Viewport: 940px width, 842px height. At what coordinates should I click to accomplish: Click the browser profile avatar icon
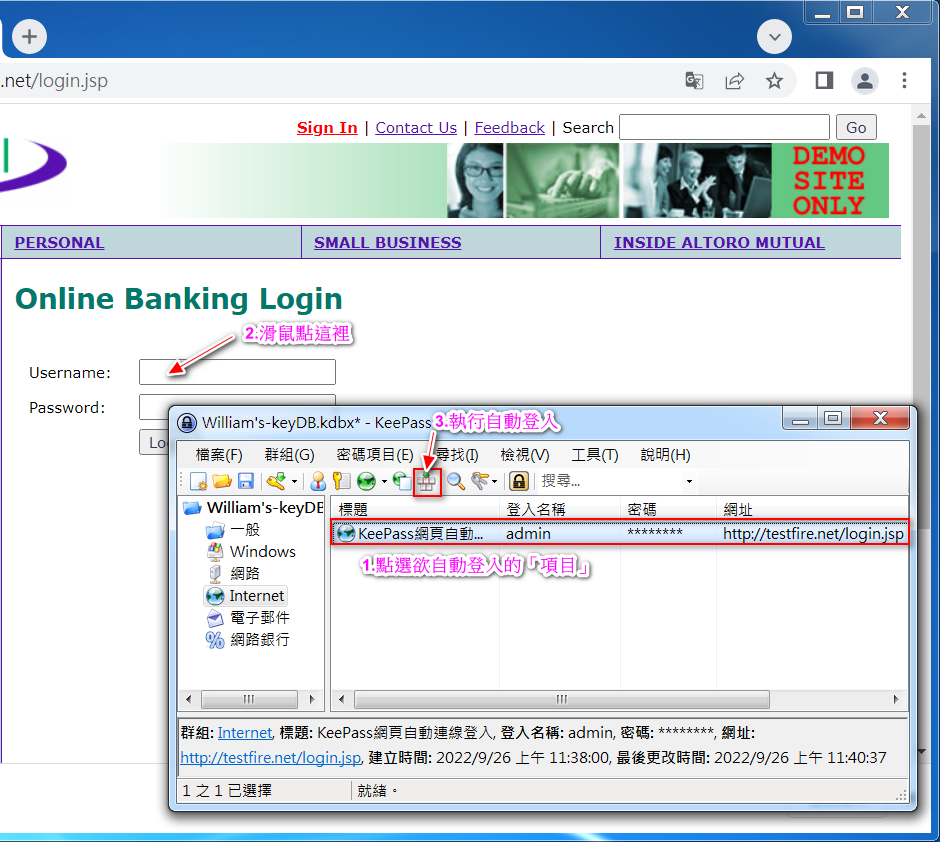[864, 80]
